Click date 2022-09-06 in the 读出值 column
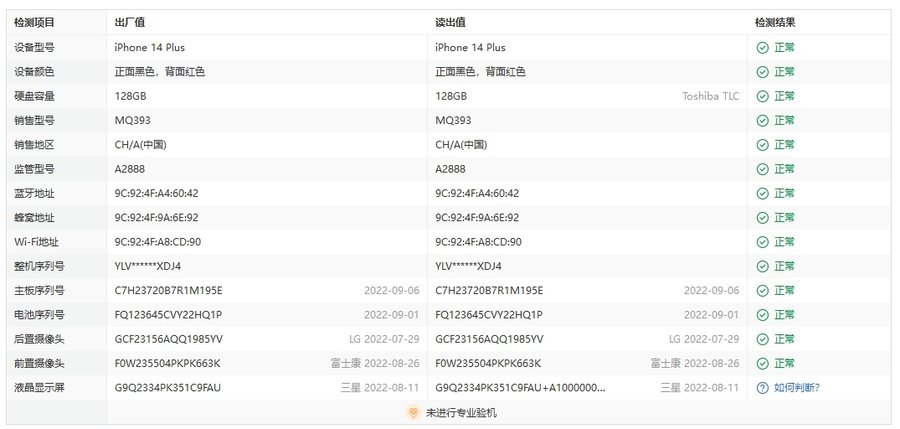This screenshot has width=900, height=429. tap(712, 291)
